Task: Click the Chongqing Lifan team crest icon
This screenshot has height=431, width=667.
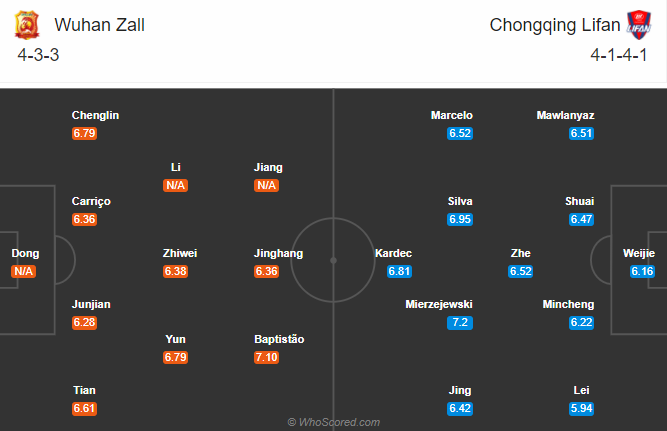Action: (638, 25)
